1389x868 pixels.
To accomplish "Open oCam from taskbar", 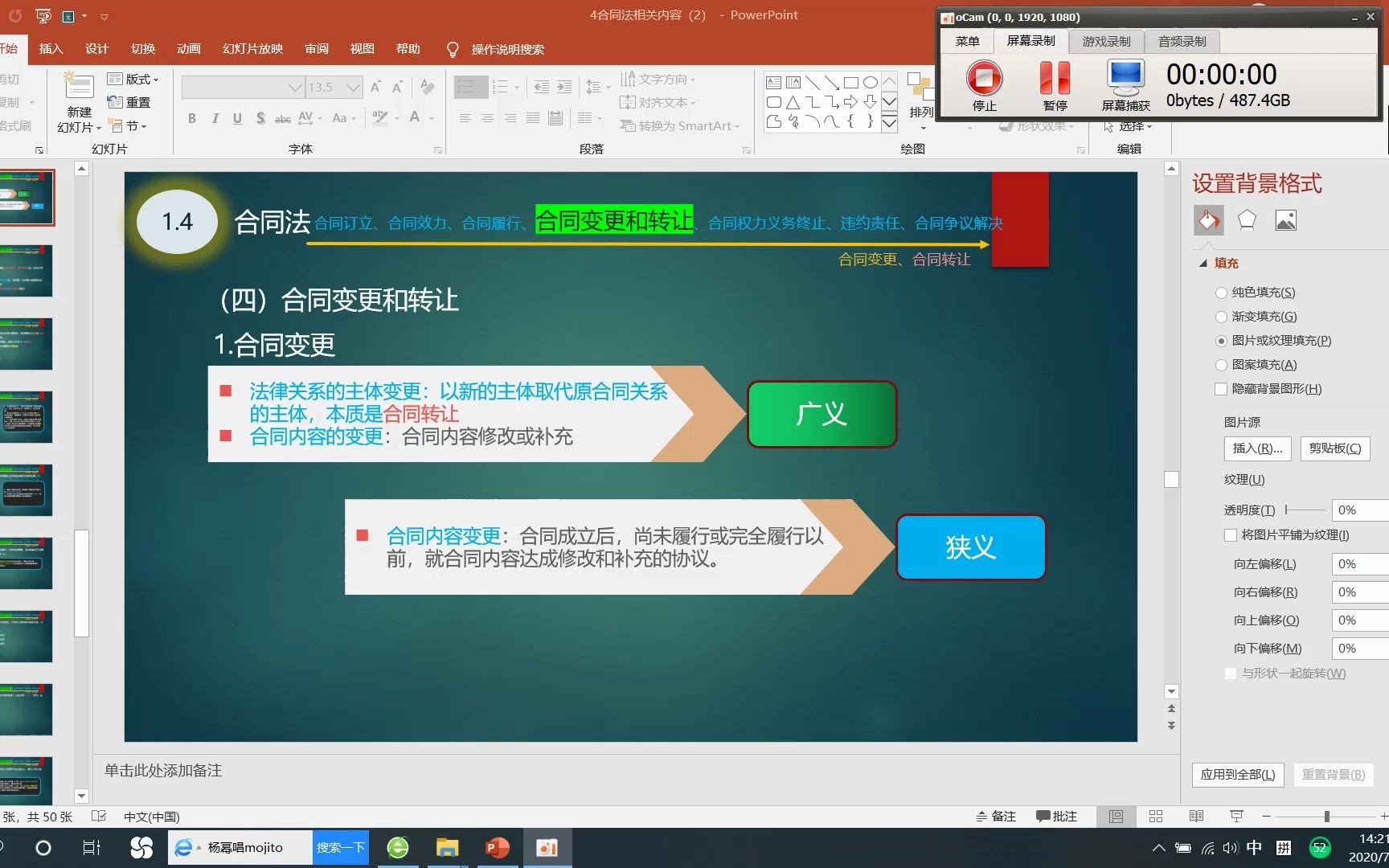I will pyautogui.click(x=547, y=848).
